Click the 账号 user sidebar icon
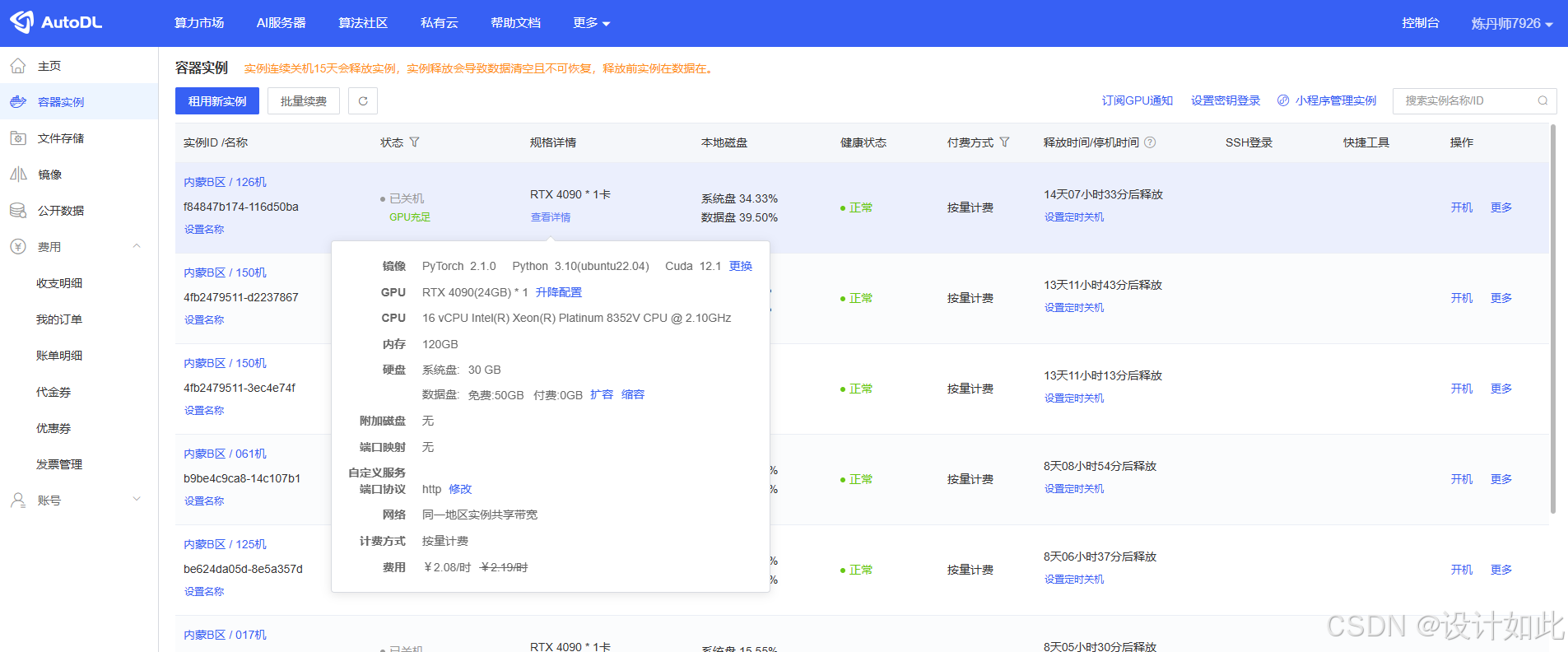1568x652 pixels. coord(18,501)
